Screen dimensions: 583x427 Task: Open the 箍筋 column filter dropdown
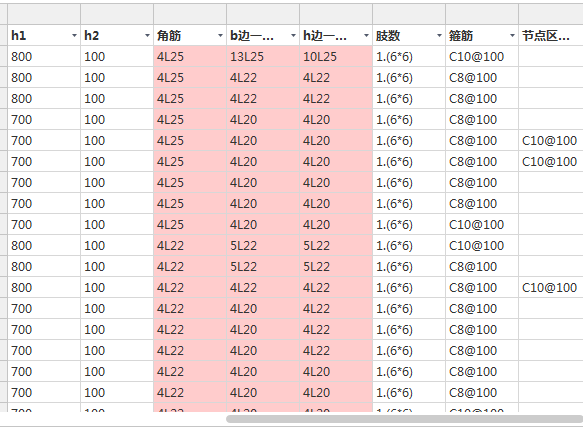[x=512, y=36]
